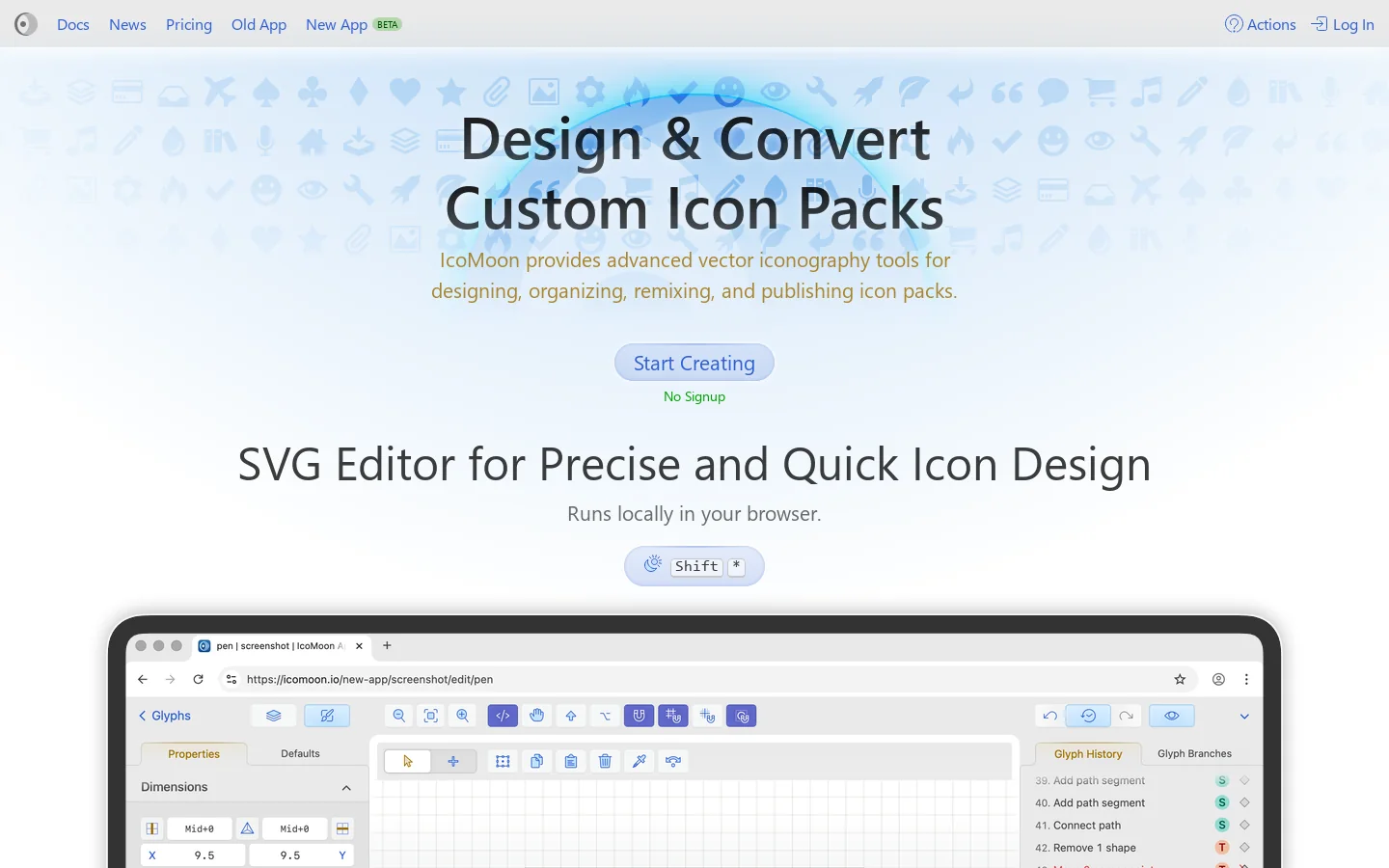This screenshot has width=1389, height=868.
Task: Toggle the eye preview button
Action: (x=1172, y=716)
